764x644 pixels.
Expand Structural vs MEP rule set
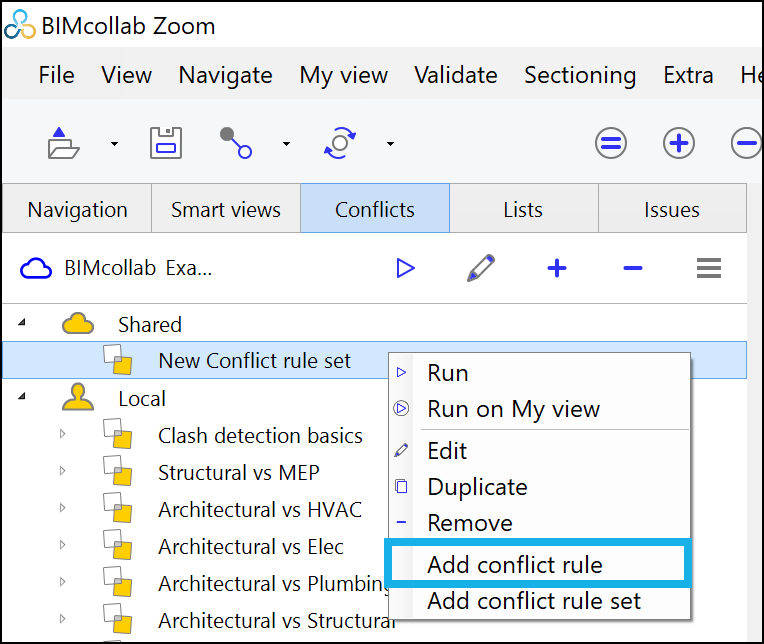[x=62, y=471]
